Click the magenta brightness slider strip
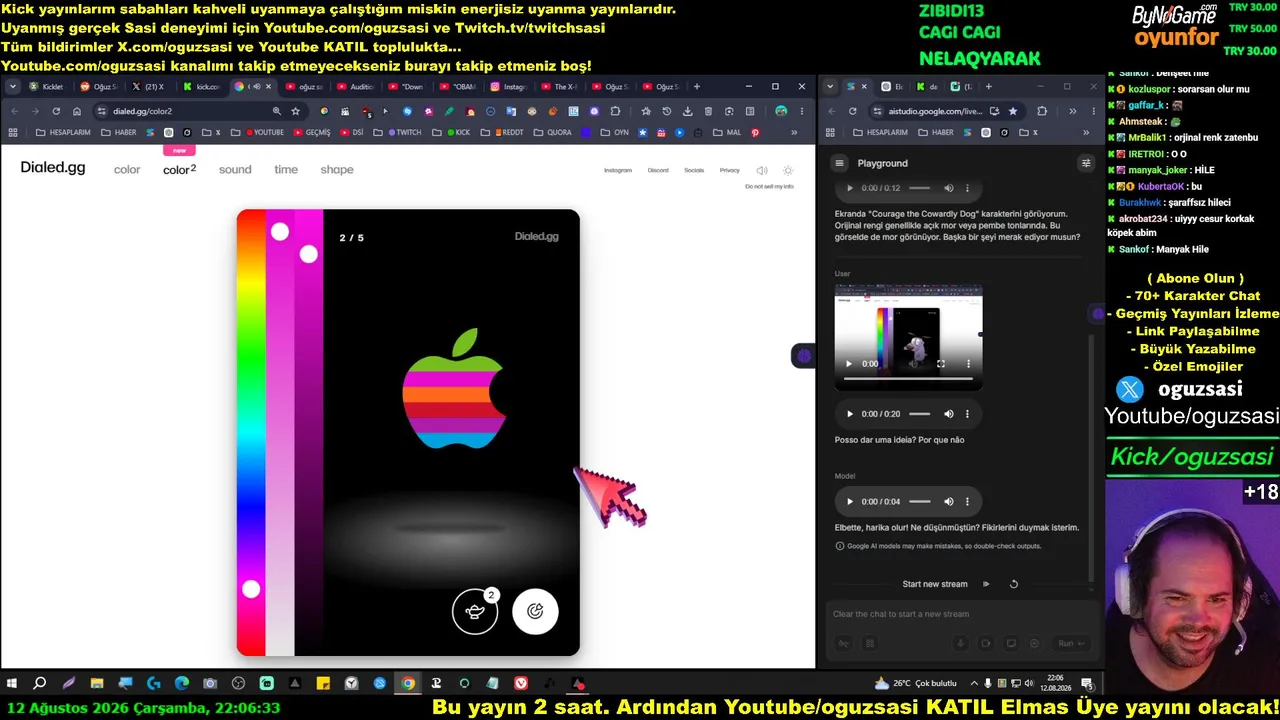The height and width of the screenshot is (720, 1280). click(x=309, y=432)
